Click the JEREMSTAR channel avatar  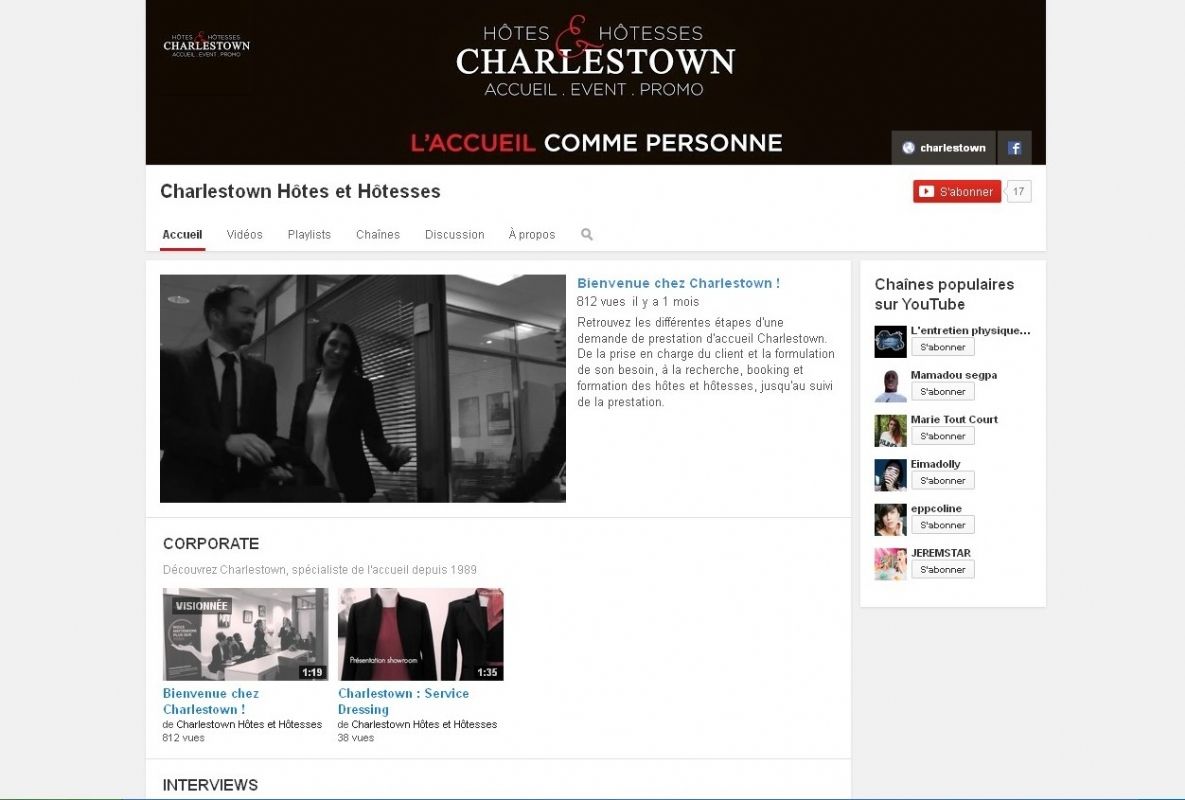point(890,564)
